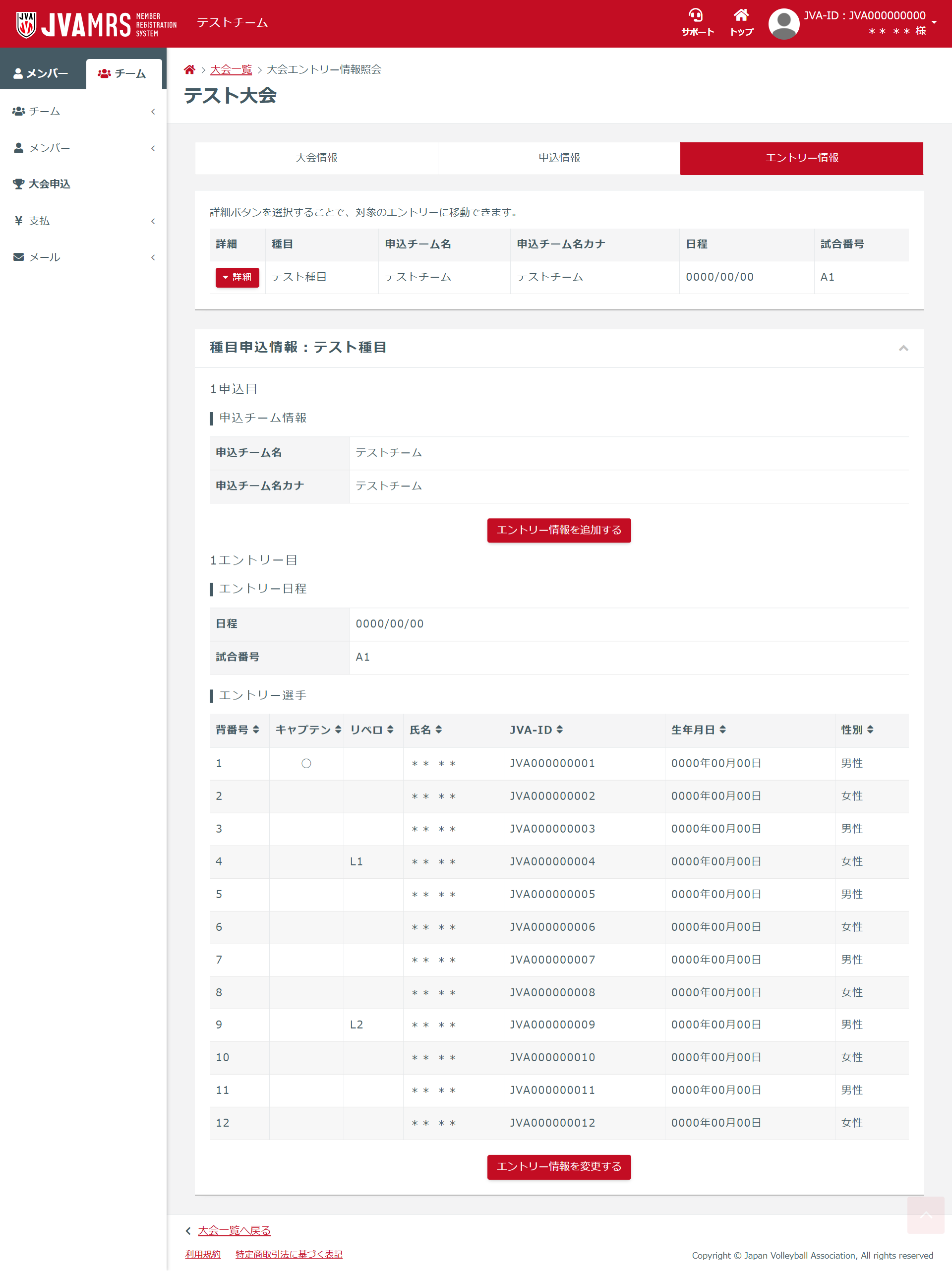Collapse the 種目申込情報 panel chevron
The height and width of the screenshot is (1273, 952).
(903, 348)
